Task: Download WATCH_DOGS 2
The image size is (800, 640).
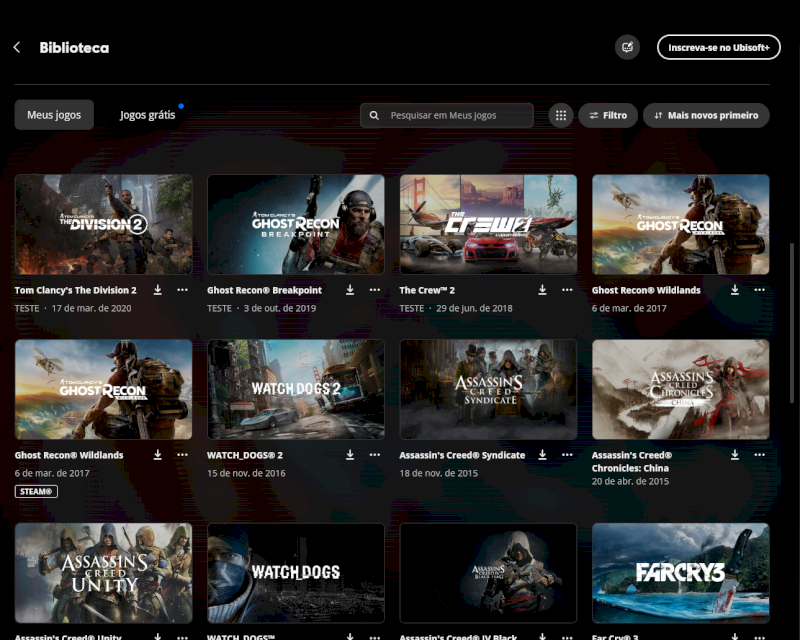Action: coord(350,455)
